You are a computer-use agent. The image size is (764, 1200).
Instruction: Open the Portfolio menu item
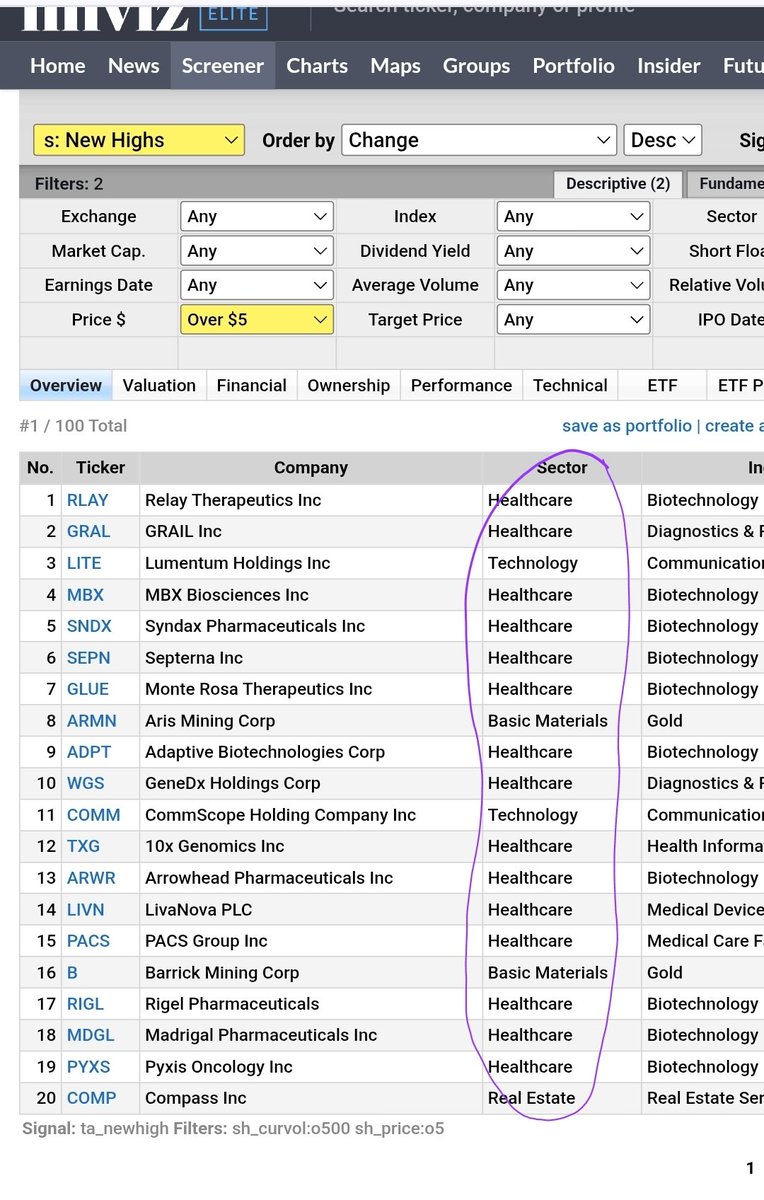(x=574, y=66)
